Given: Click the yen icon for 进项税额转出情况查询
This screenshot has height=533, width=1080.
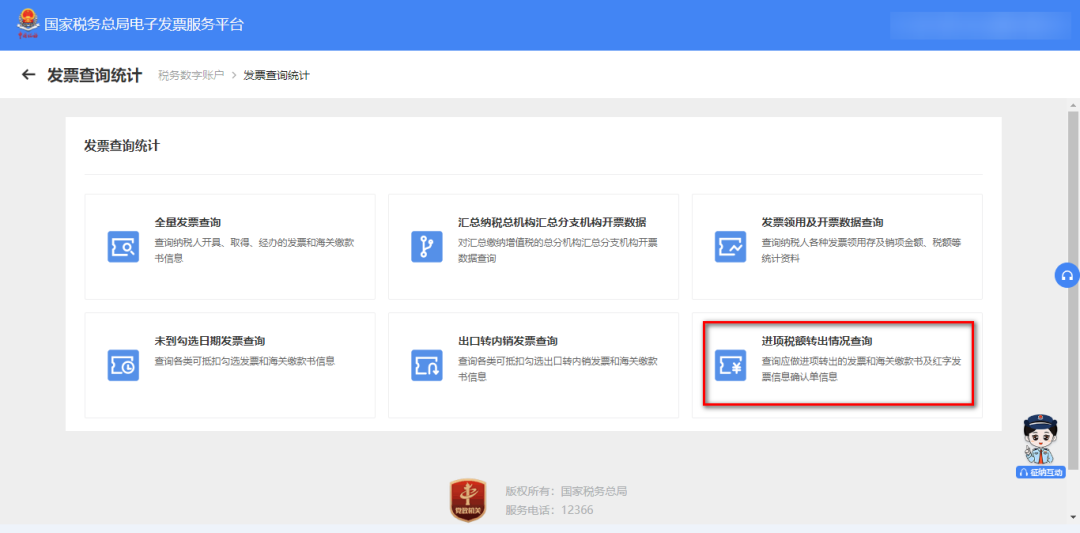Looking at the screenshot, I should click(730, 365).
